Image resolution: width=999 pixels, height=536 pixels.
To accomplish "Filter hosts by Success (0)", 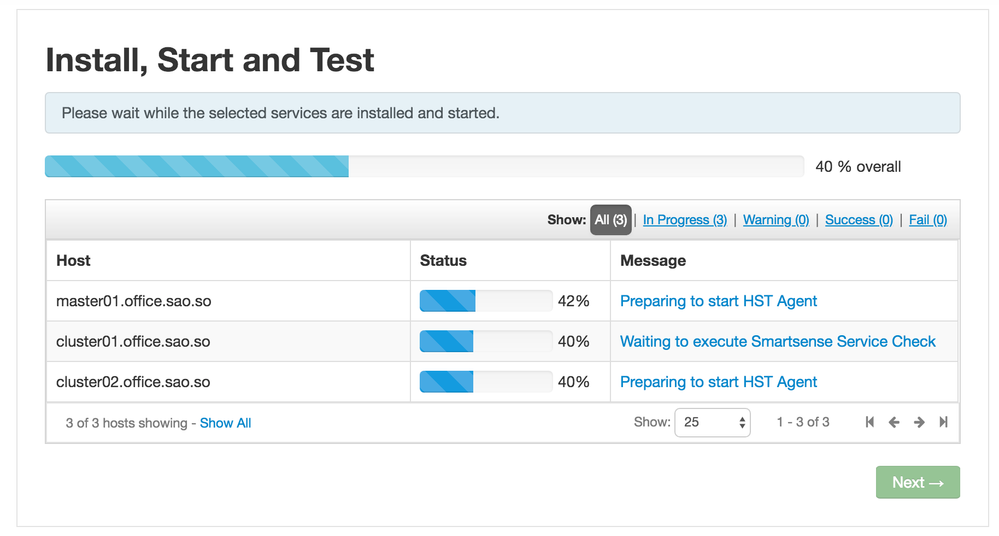I will pos(858,220).
